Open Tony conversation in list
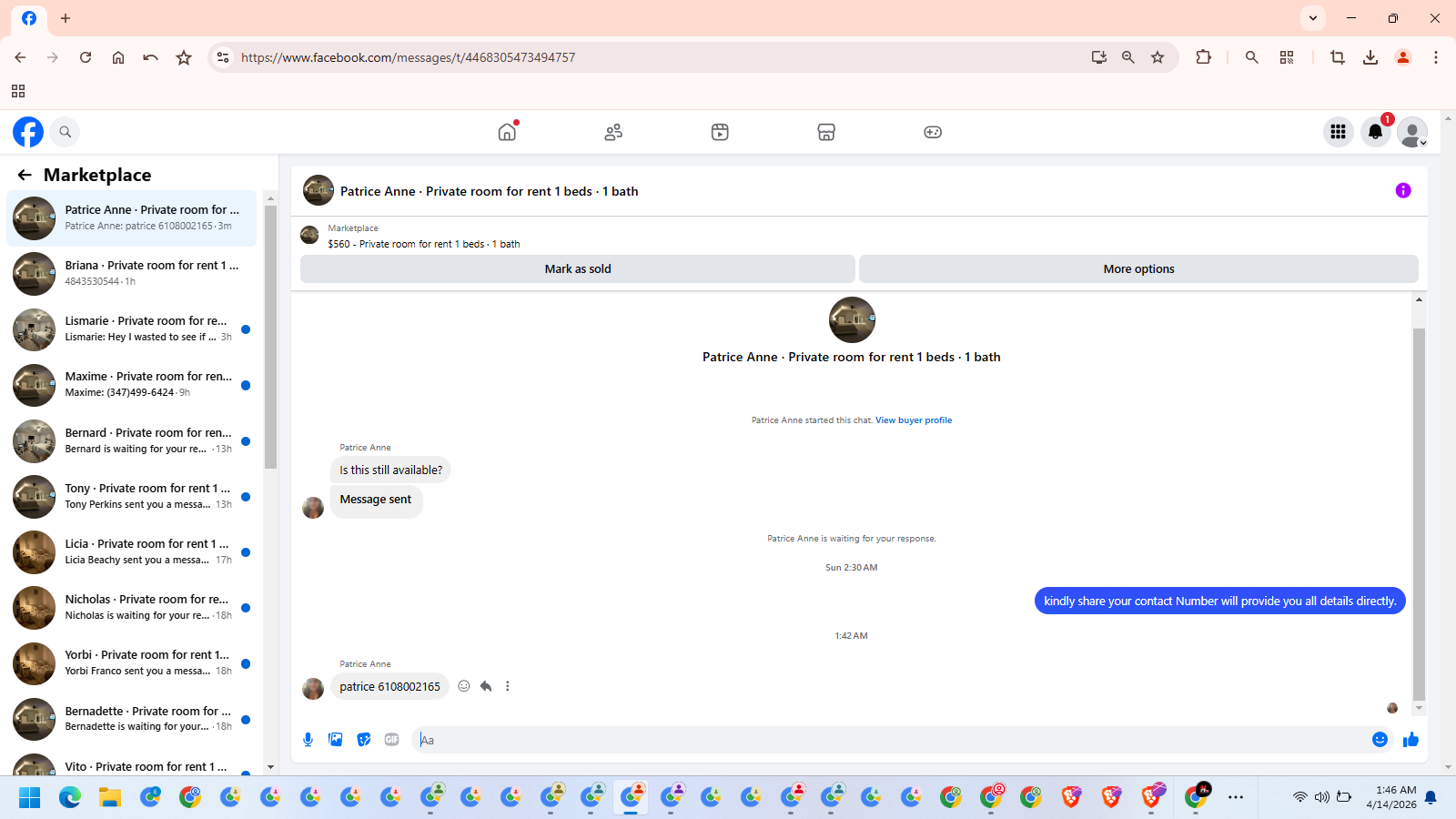The image size is (1456, 819). pyautogui.click(x=131, y=497)
